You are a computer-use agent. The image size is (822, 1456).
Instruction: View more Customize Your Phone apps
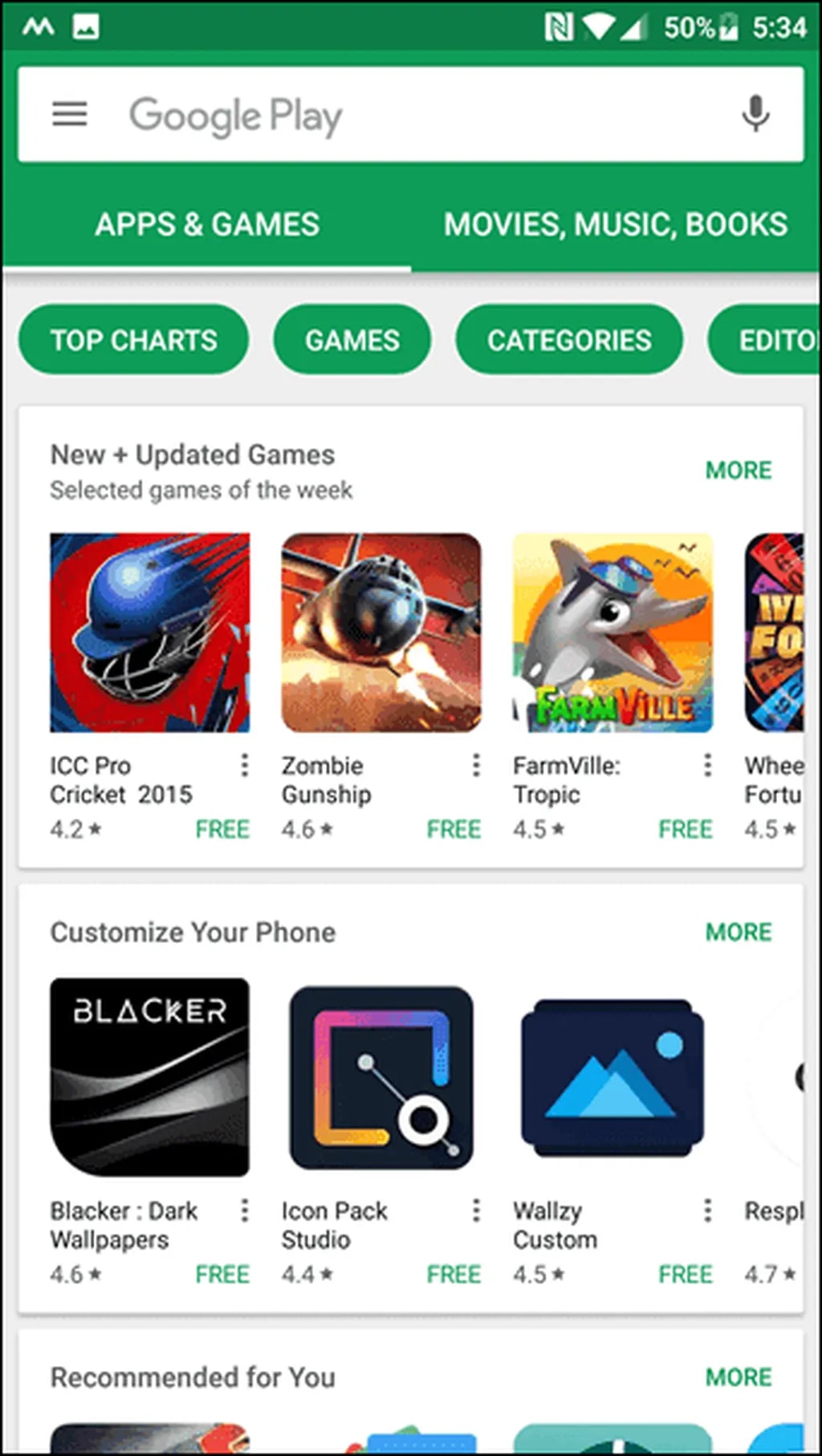coord(739,932)
